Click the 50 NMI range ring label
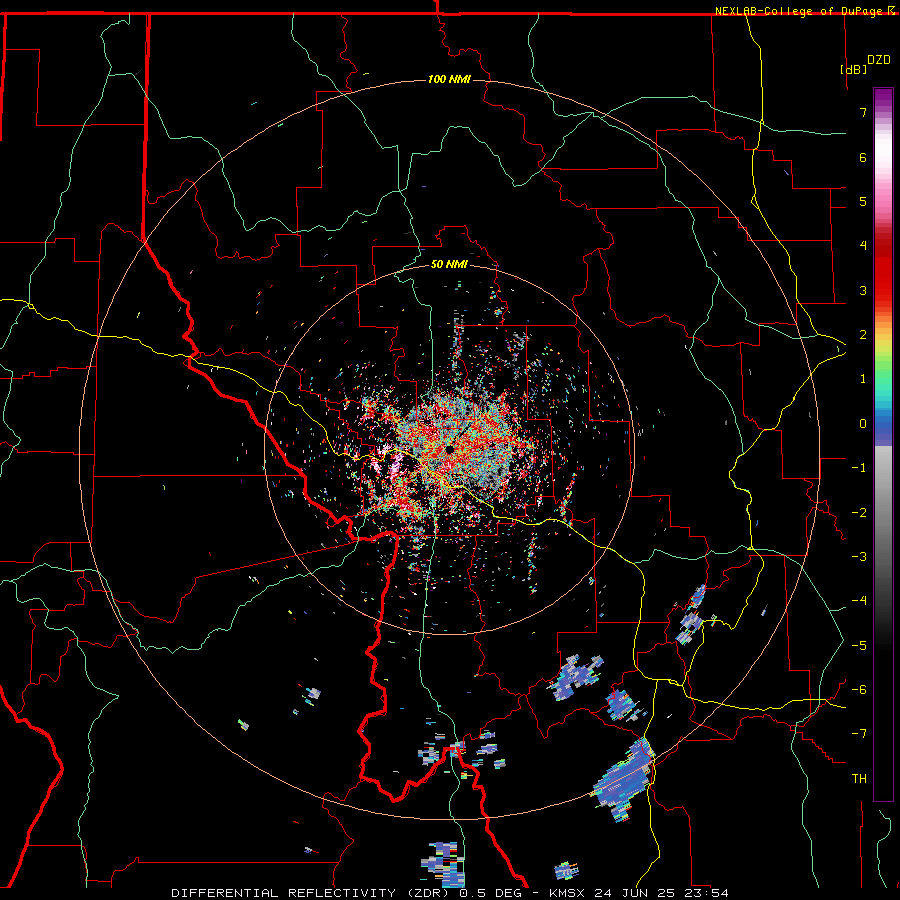 click(449, 264)
